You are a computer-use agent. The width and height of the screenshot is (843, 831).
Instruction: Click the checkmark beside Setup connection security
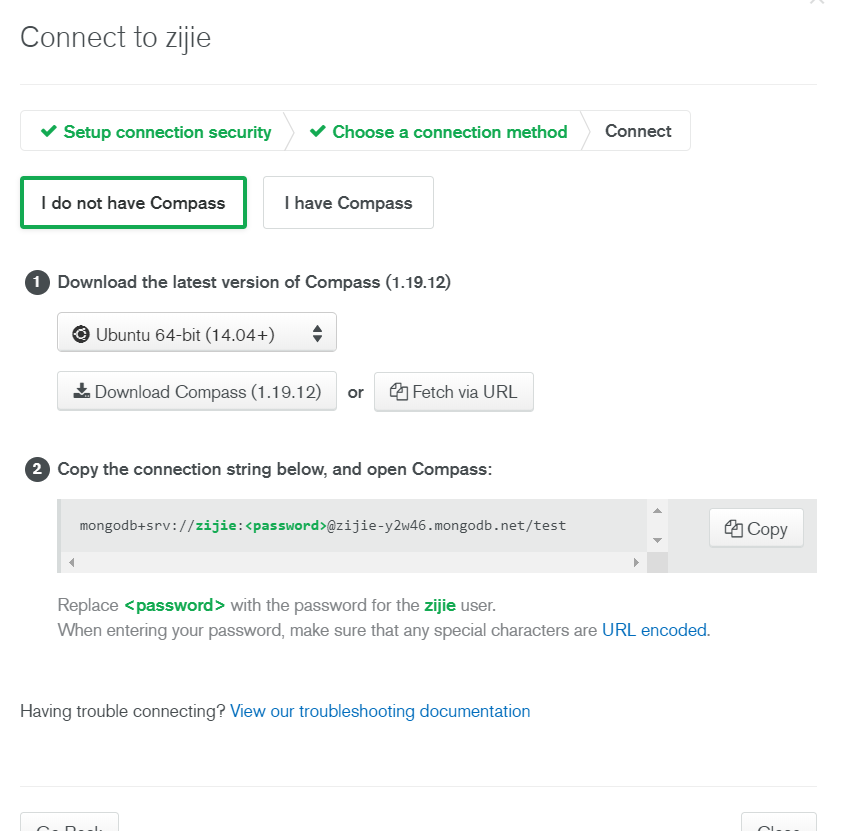49,131
